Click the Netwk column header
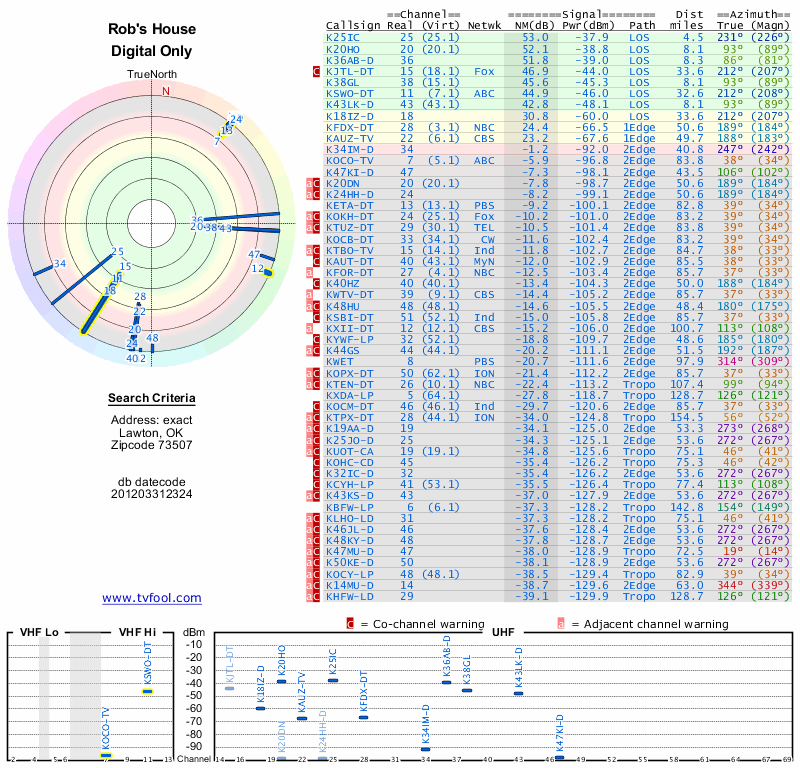Image resolution: width=800 pixels, height=768 pixels. tap(484, 25)
